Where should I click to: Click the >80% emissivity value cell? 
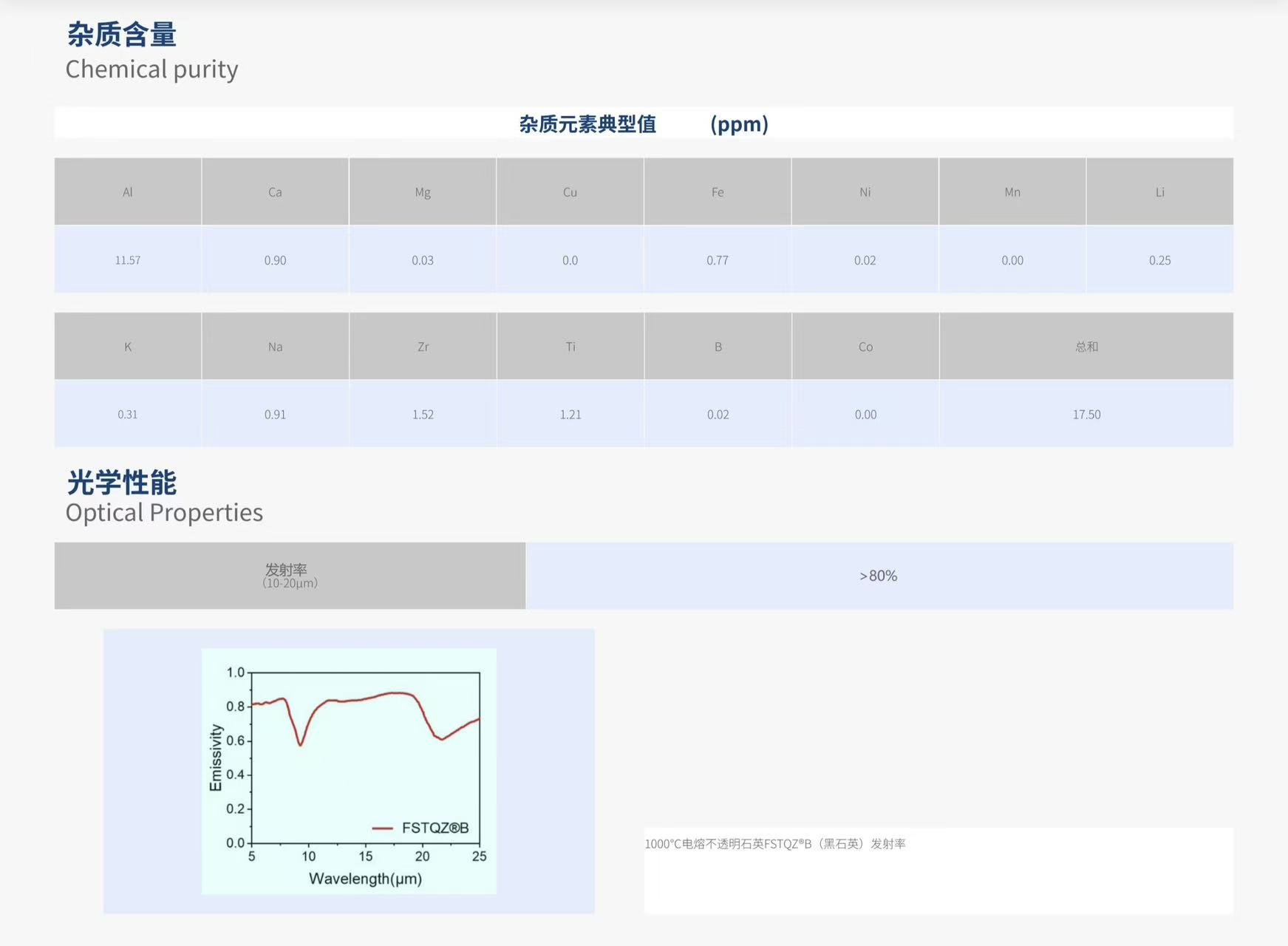[878, 576]
